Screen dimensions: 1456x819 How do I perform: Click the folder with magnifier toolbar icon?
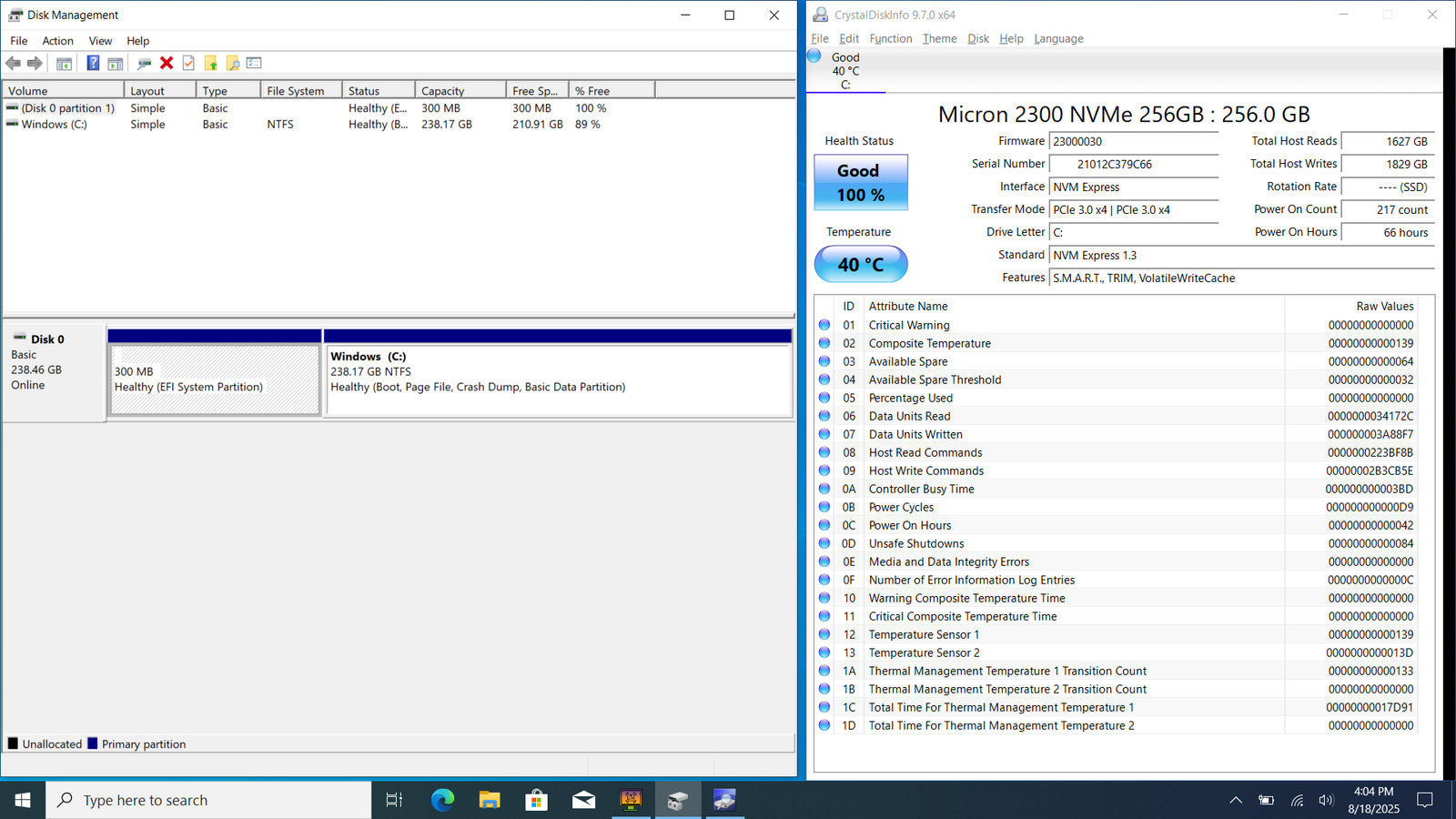pos(233,63)
